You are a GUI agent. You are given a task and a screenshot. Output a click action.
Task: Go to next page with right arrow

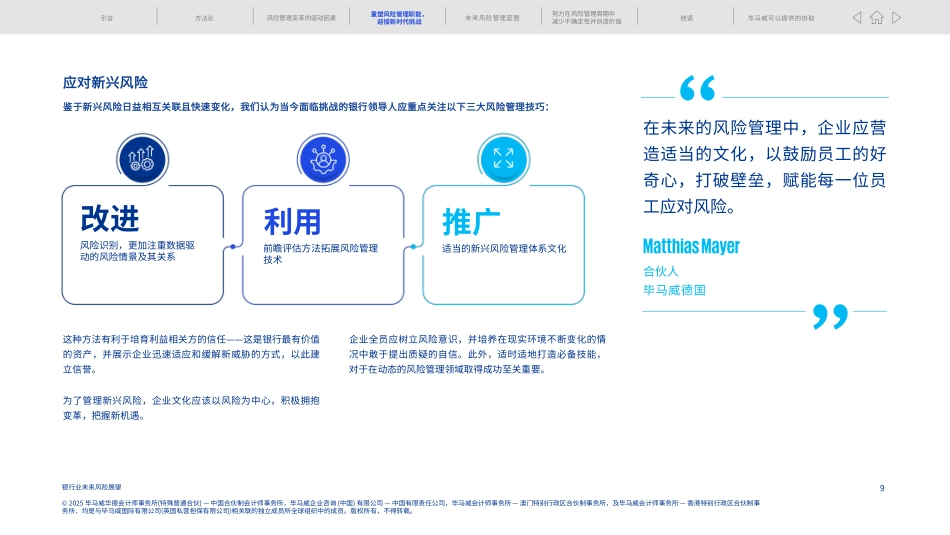[897, 18]
